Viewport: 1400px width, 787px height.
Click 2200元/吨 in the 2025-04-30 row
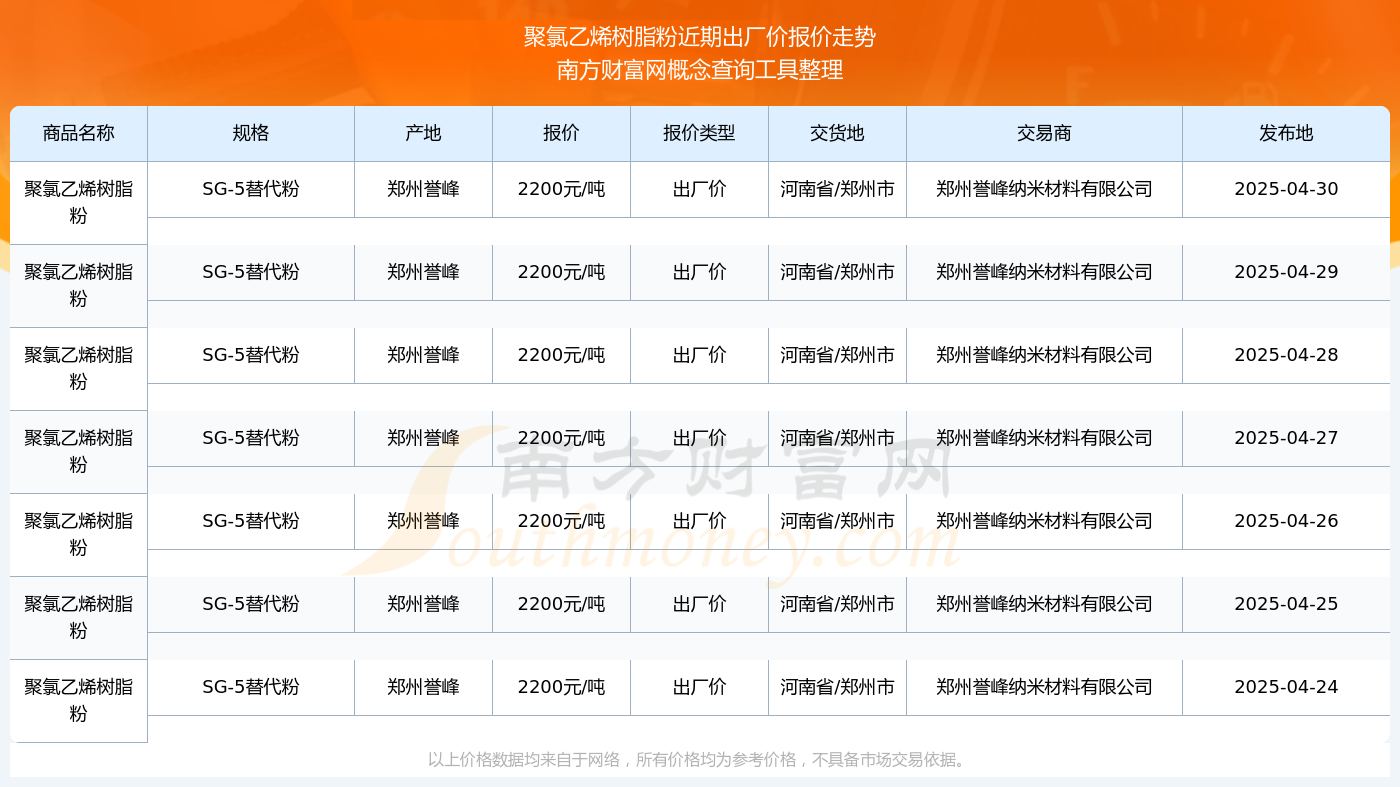coord(561,189)
